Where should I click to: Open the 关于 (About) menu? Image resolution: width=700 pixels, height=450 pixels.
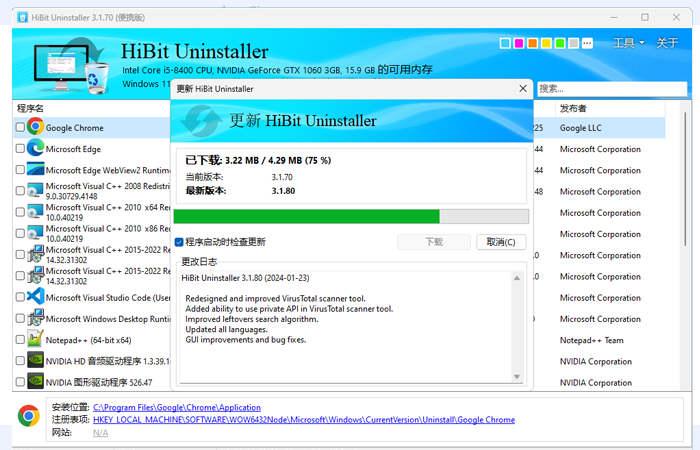667,43
